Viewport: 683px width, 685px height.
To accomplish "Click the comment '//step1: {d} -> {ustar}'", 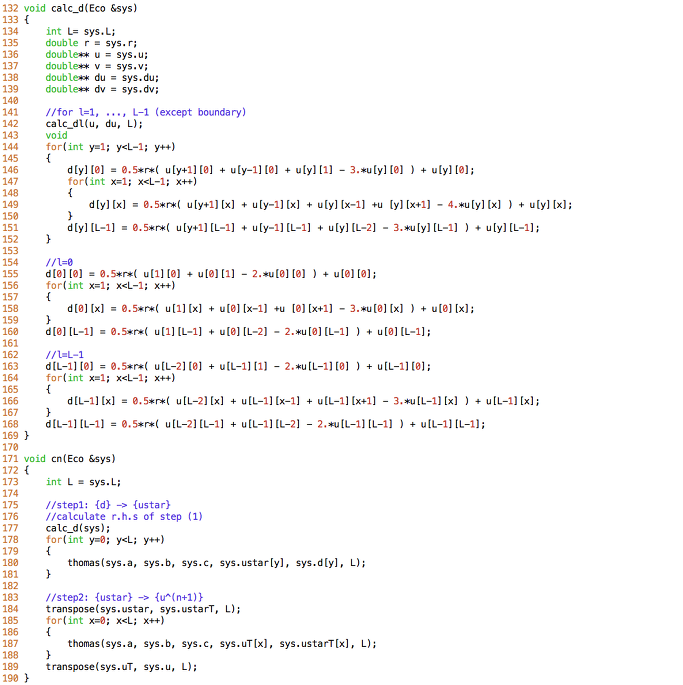I will click(x=108, y=505).
